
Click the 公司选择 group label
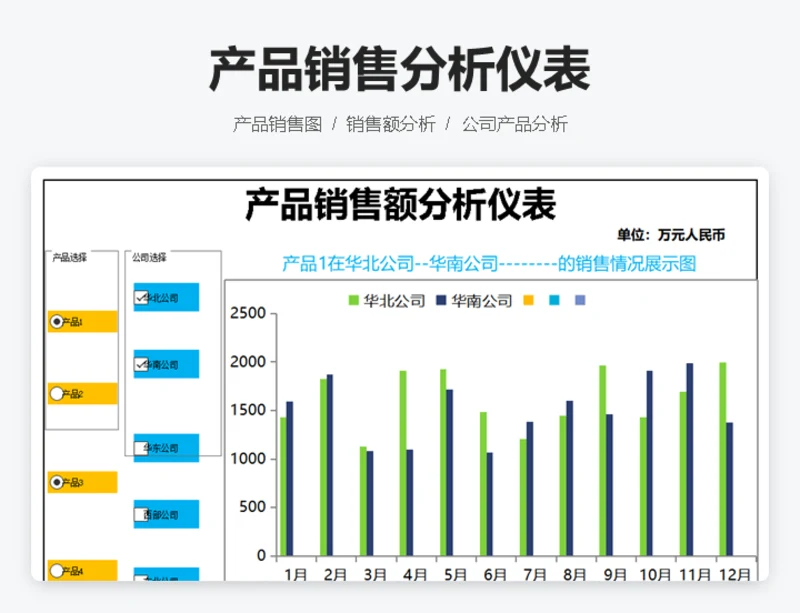coord(149,257)
